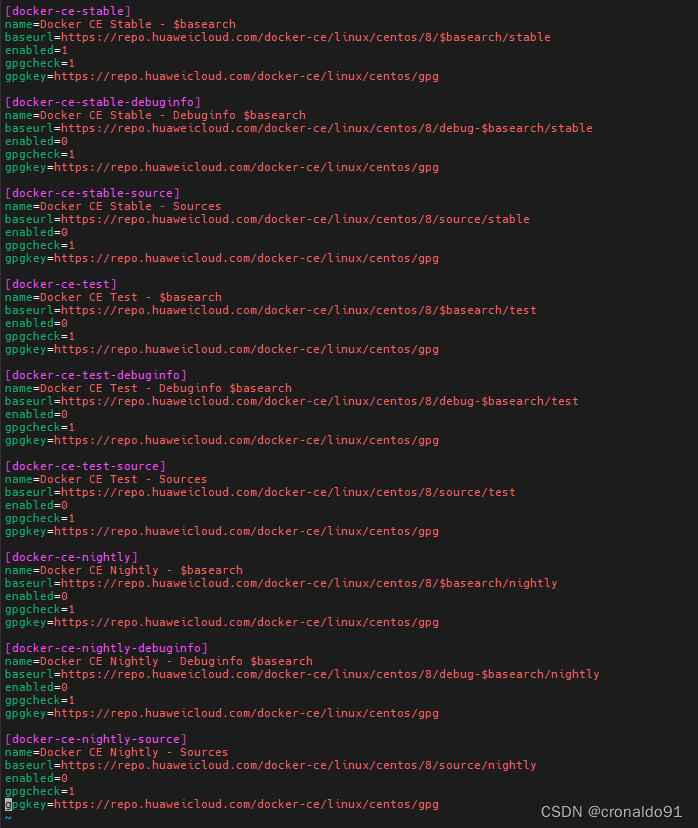Click the baseurl ending in 'source/stable'

click(267, 219)
